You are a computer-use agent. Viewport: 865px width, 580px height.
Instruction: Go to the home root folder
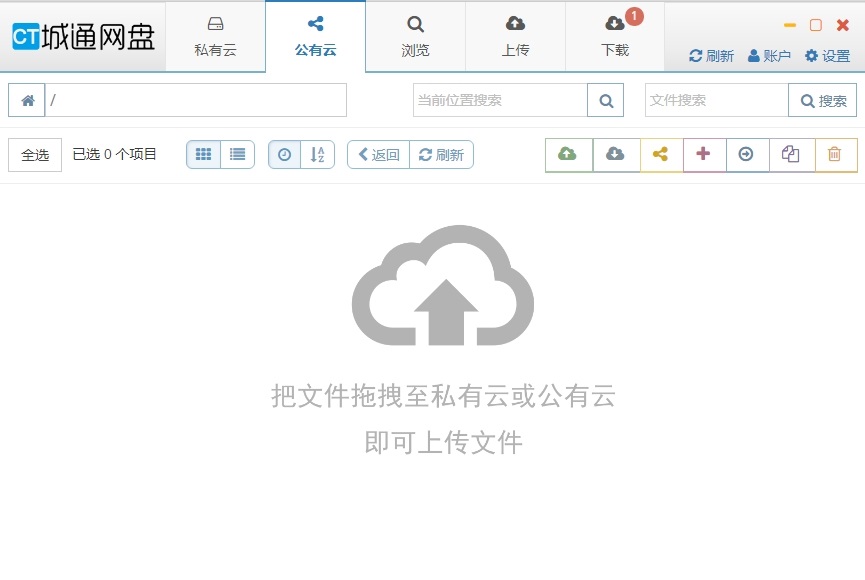pos(27,100)
